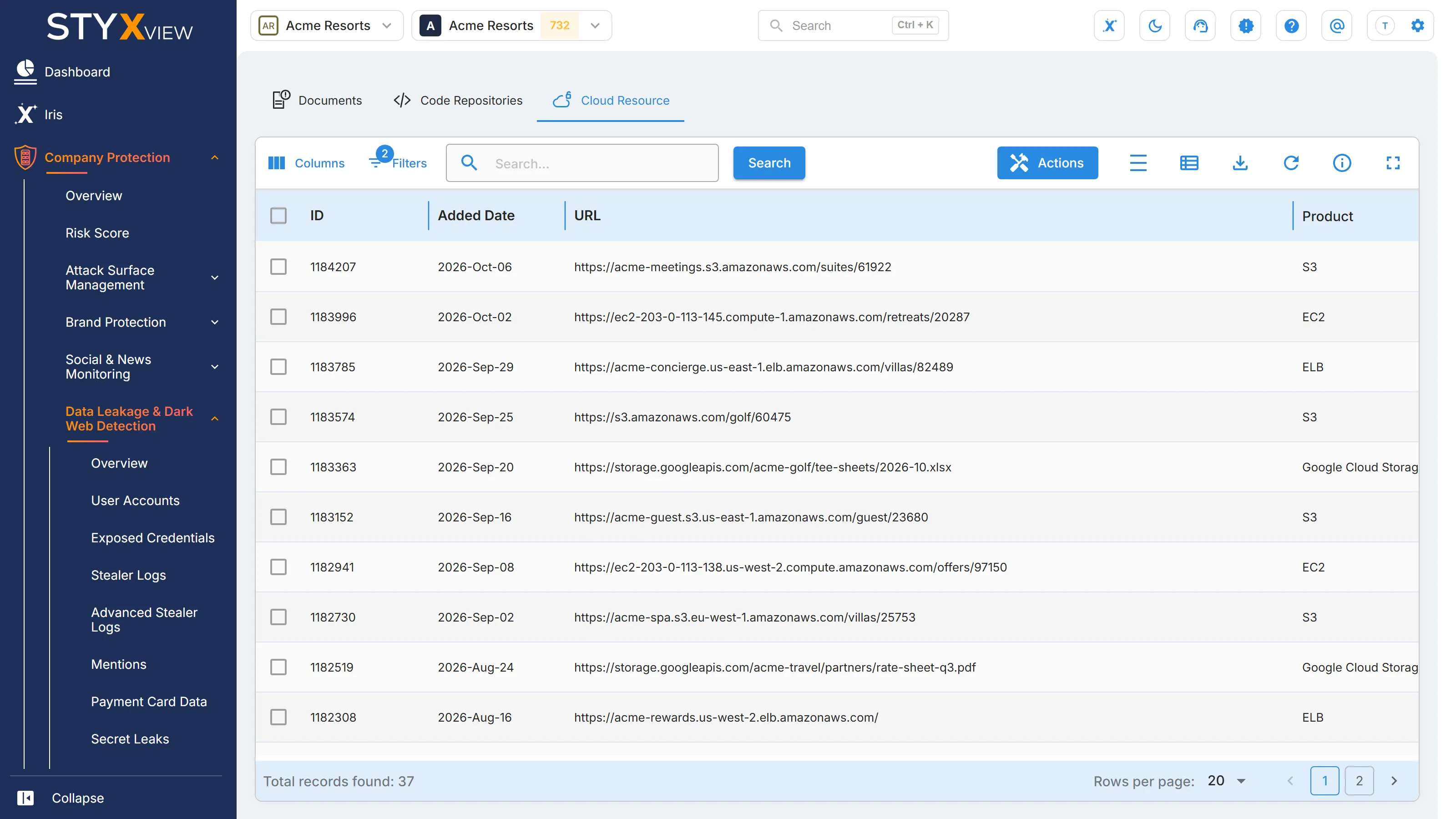
Task: Click the table density lines icon
Action: click(1138, 163)
